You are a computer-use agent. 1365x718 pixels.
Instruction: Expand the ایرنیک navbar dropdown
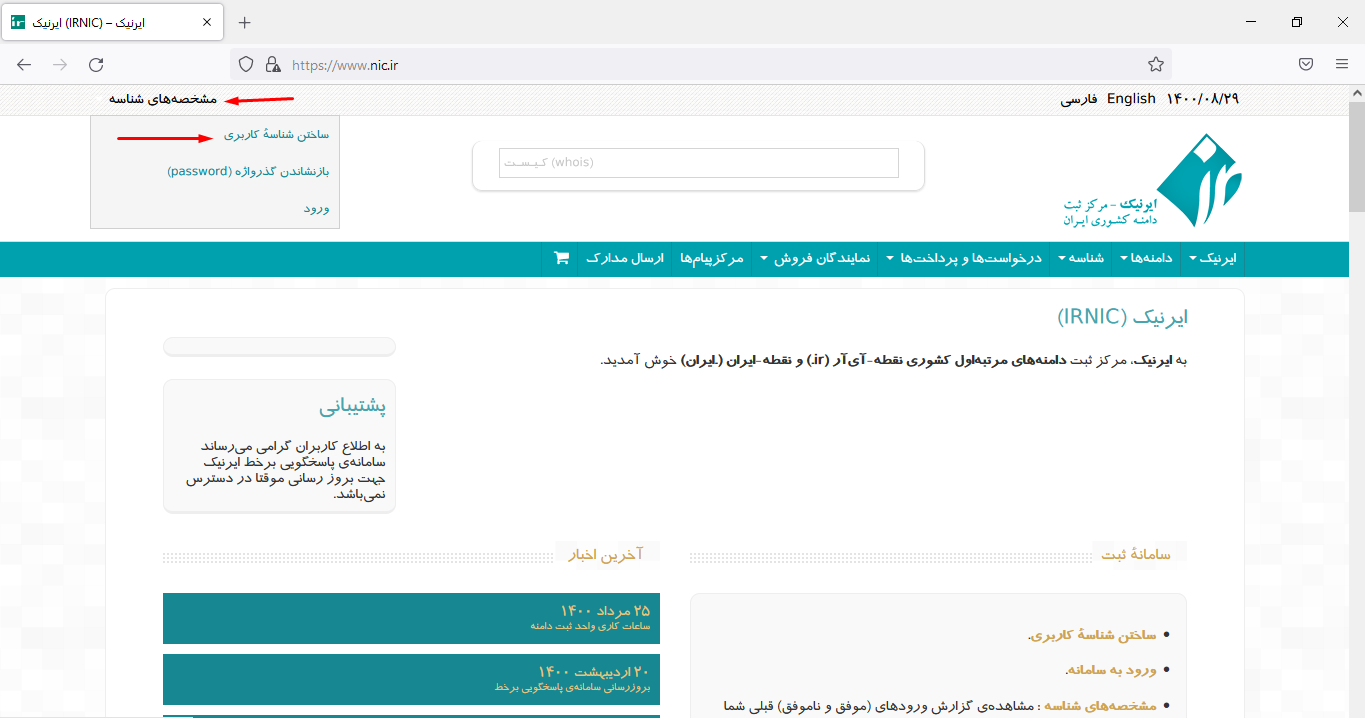tap(1213, 258)
